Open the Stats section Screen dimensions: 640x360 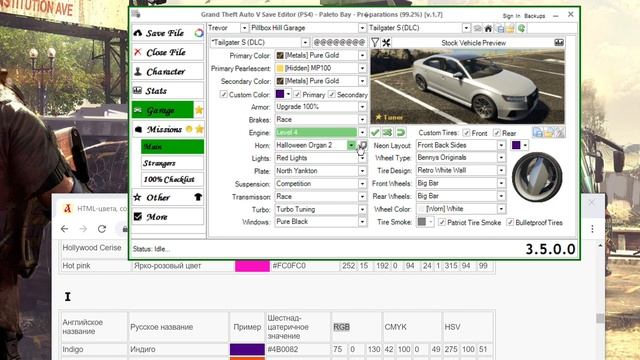[x=168, y=91]
